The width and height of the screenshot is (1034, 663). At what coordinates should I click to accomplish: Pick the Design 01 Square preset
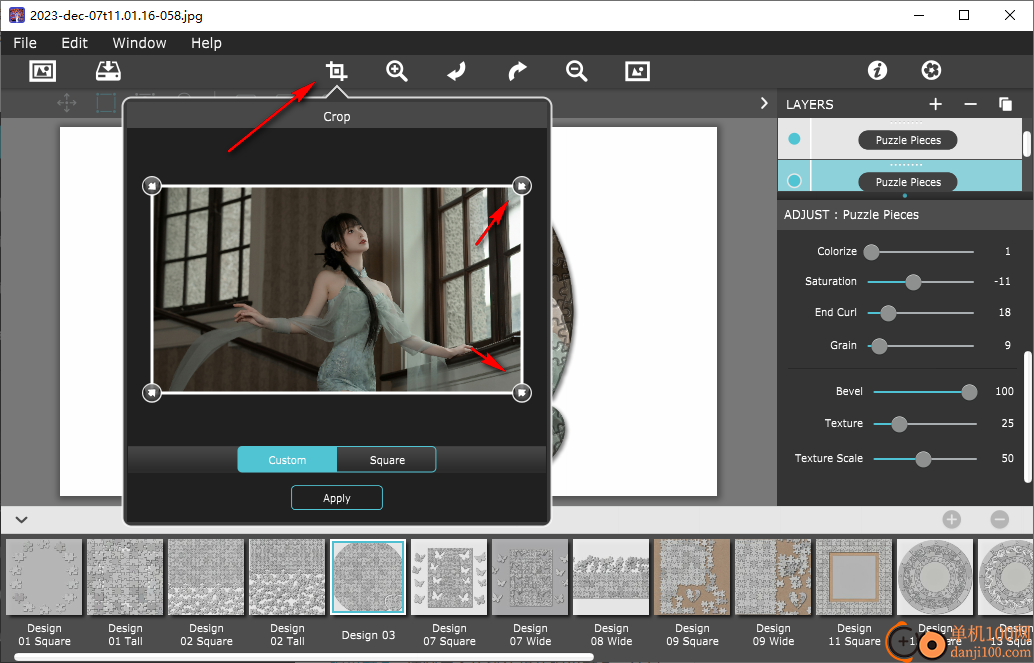(44, 577)
